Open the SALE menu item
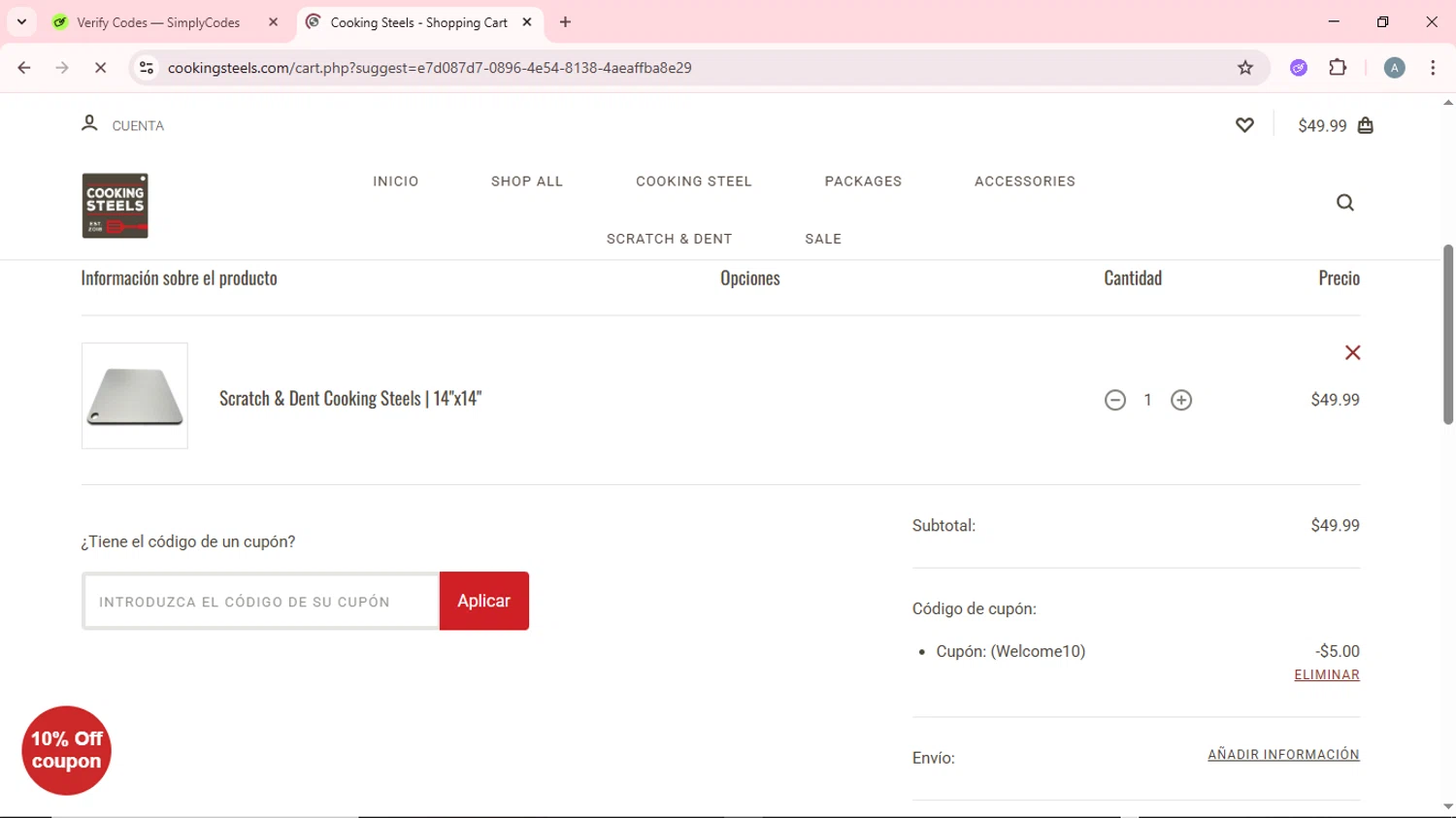Viewport: 1456px width, 818px height. coord(823,239)
